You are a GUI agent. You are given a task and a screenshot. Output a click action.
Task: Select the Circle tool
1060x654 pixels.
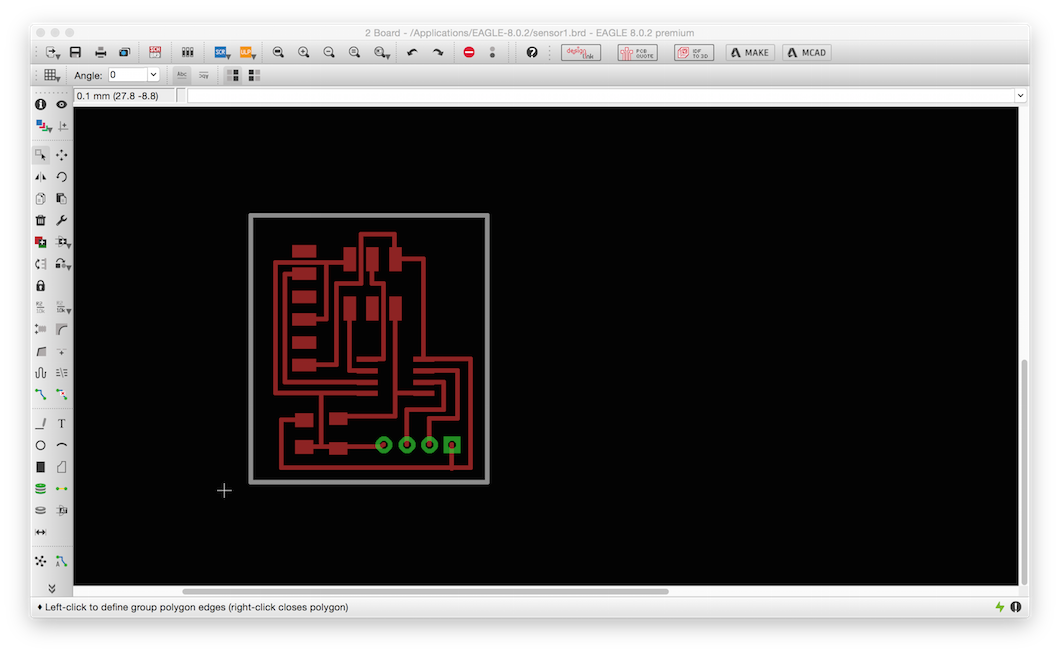coord(41,446)
